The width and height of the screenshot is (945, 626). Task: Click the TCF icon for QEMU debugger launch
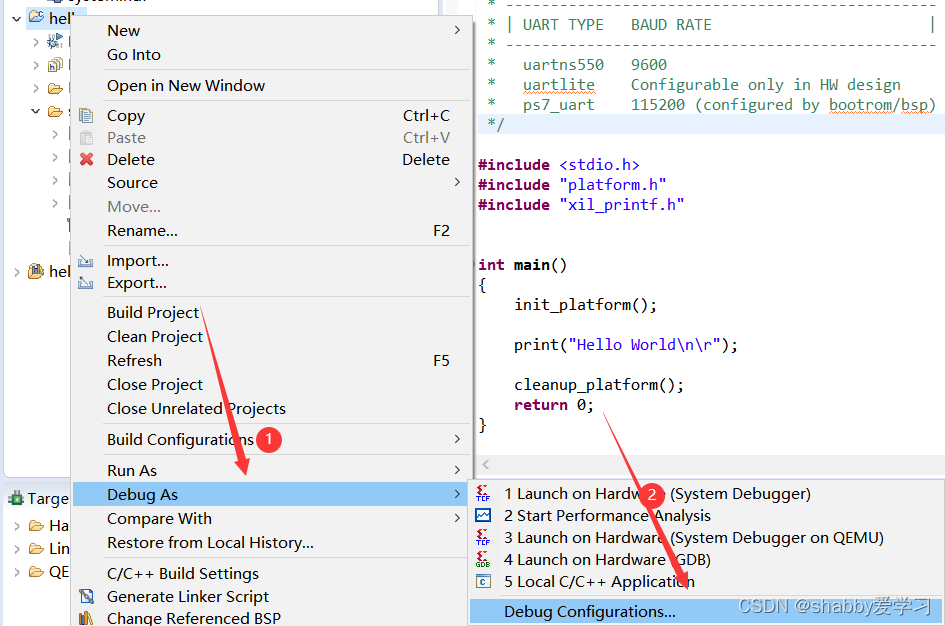483,537
